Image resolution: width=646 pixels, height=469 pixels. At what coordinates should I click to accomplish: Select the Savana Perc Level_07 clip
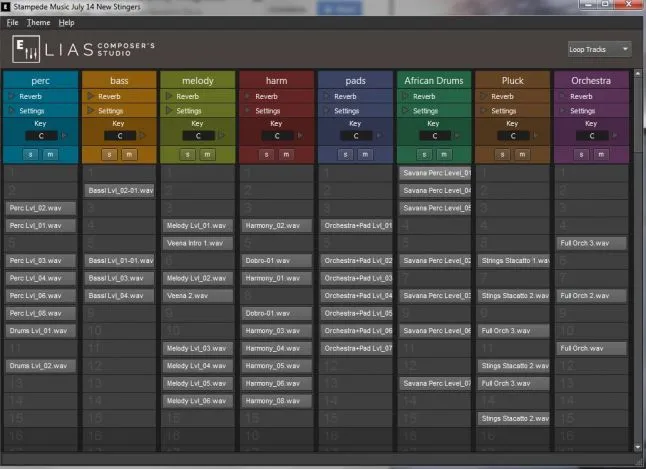[x=435, y=383]
